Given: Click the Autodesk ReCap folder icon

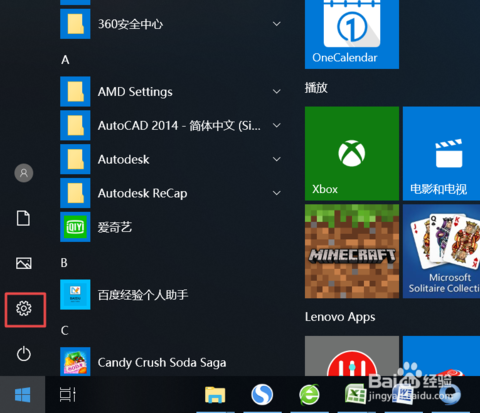Looking at the screenshot, I should point(75,193).
